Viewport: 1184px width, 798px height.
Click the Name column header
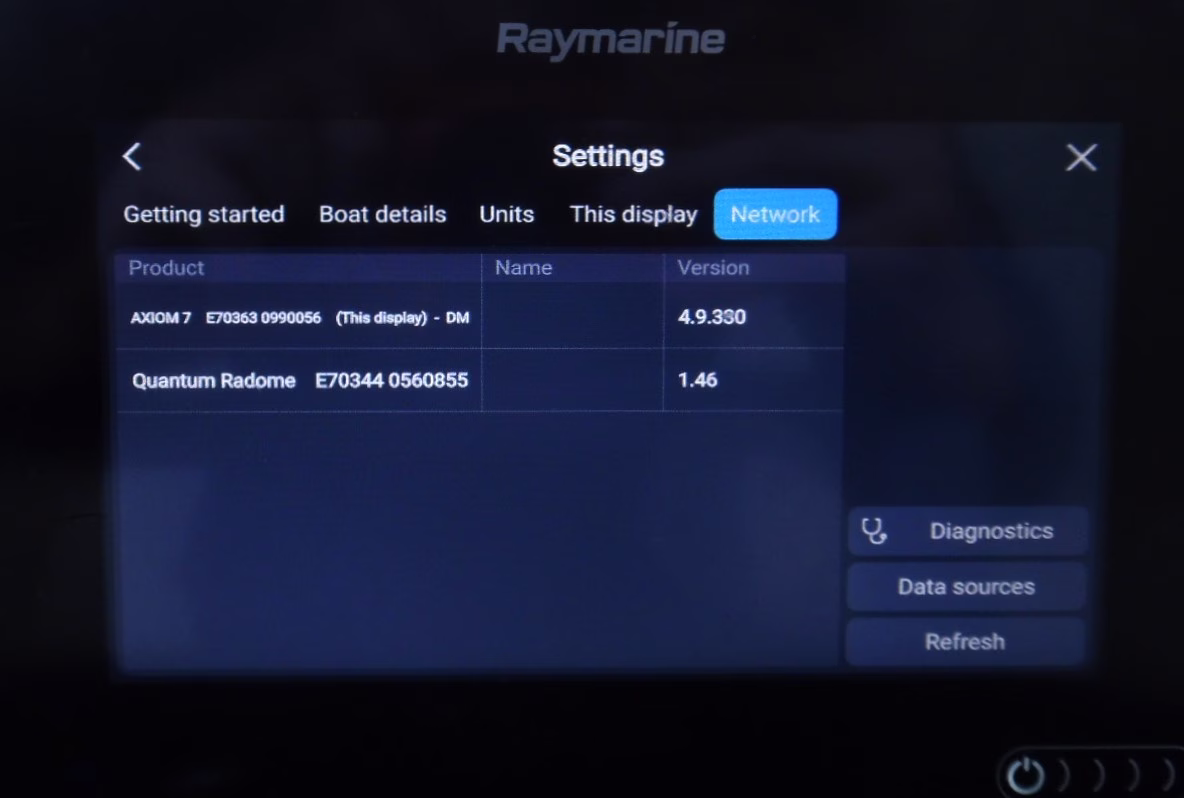point(572,268)
